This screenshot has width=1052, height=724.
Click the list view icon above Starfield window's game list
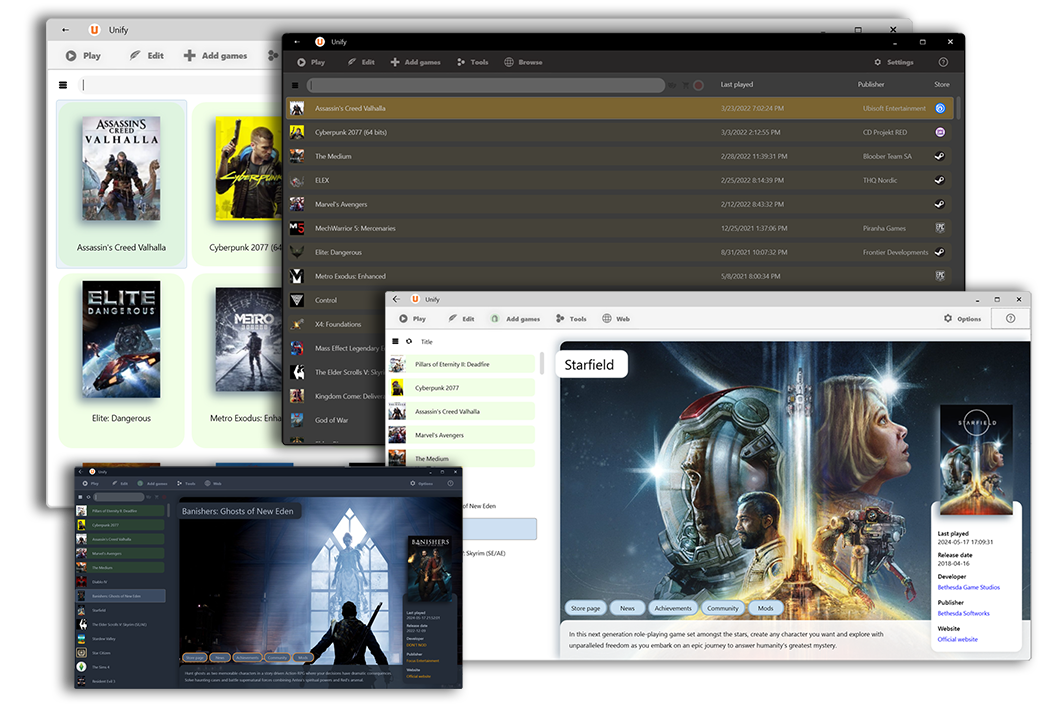[395, 342]
